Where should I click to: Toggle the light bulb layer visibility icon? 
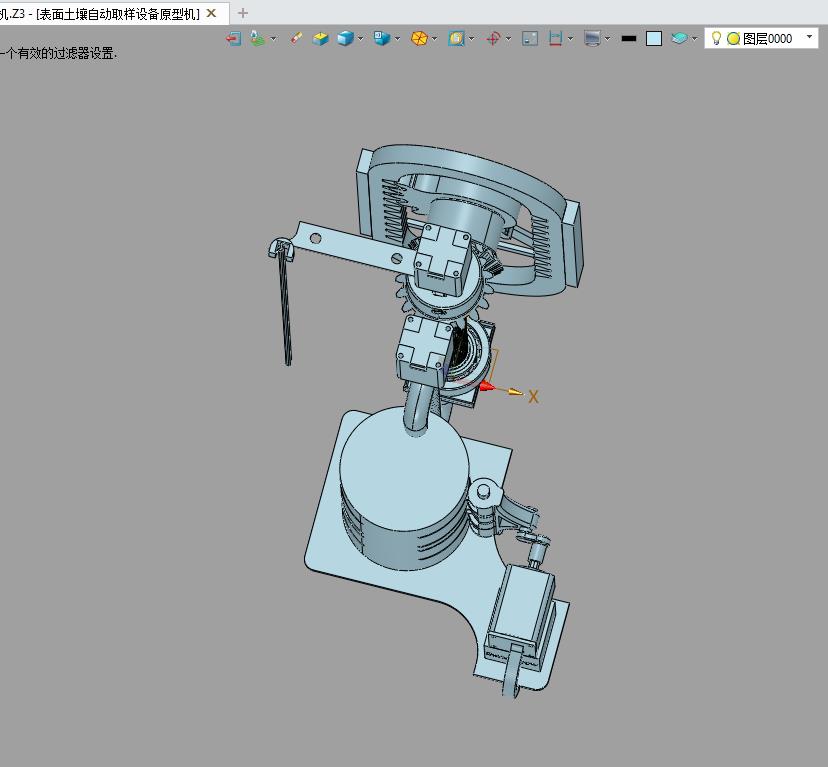(x=716, y=38)
